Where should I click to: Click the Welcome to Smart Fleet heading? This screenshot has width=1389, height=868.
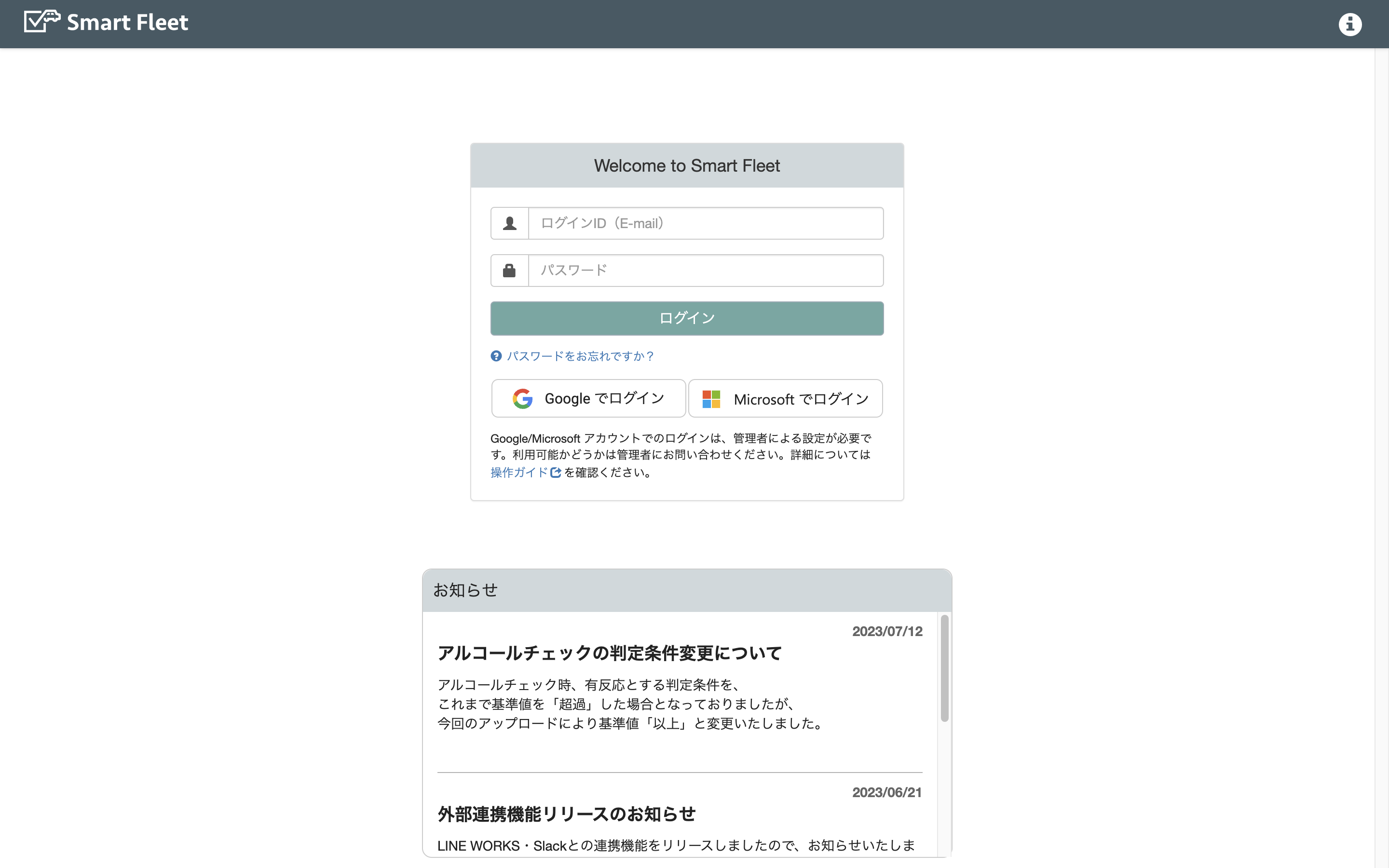click(x=687, y=166)
